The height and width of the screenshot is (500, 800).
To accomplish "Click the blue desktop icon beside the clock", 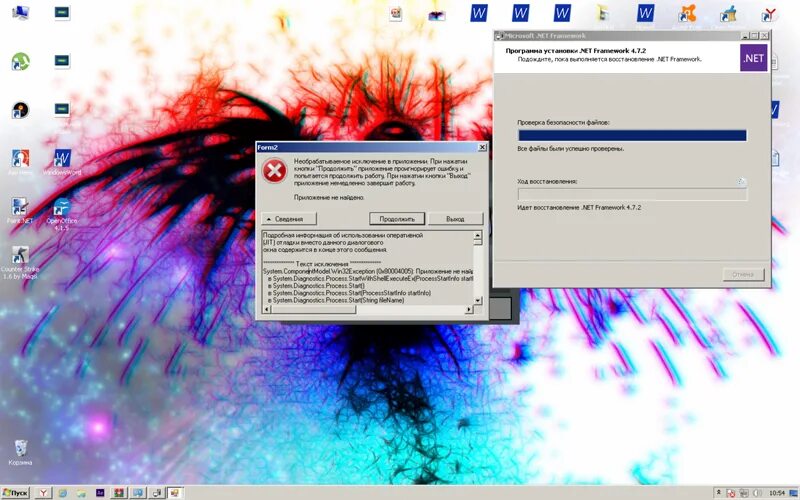I will coord(793,493).
